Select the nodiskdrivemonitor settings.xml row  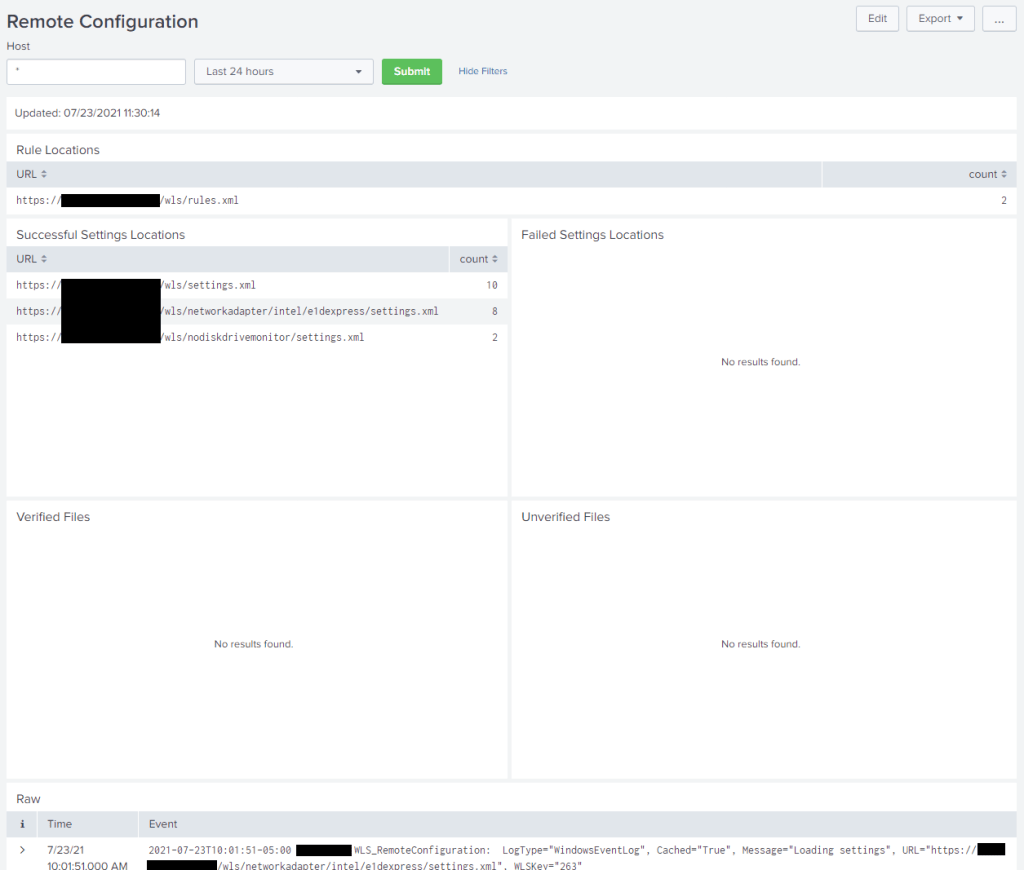click(262, 338)
